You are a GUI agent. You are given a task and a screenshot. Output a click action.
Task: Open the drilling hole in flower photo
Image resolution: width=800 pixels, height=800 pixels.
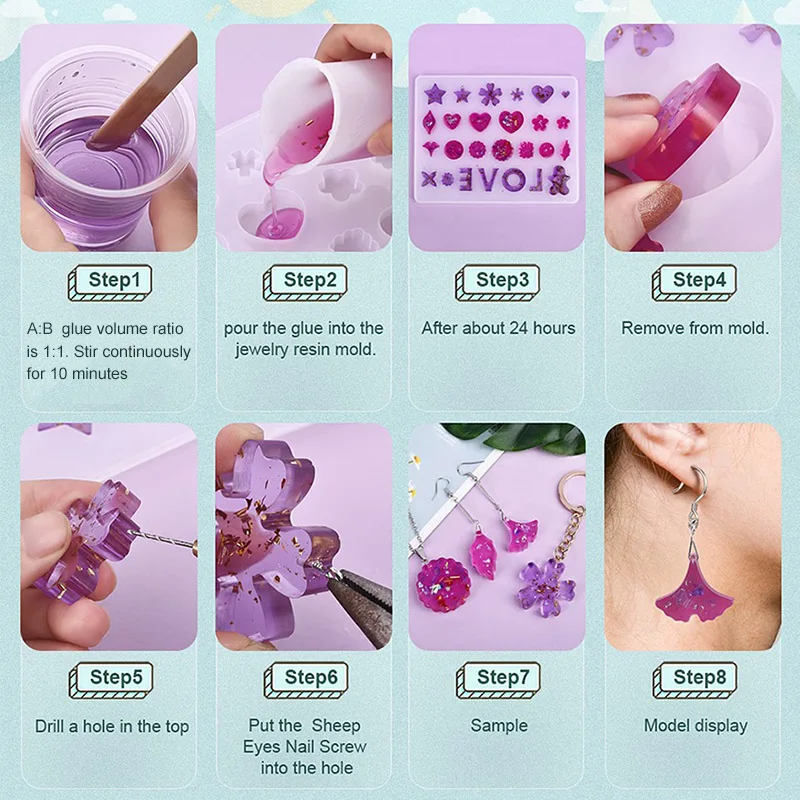(x=109, y=537)
